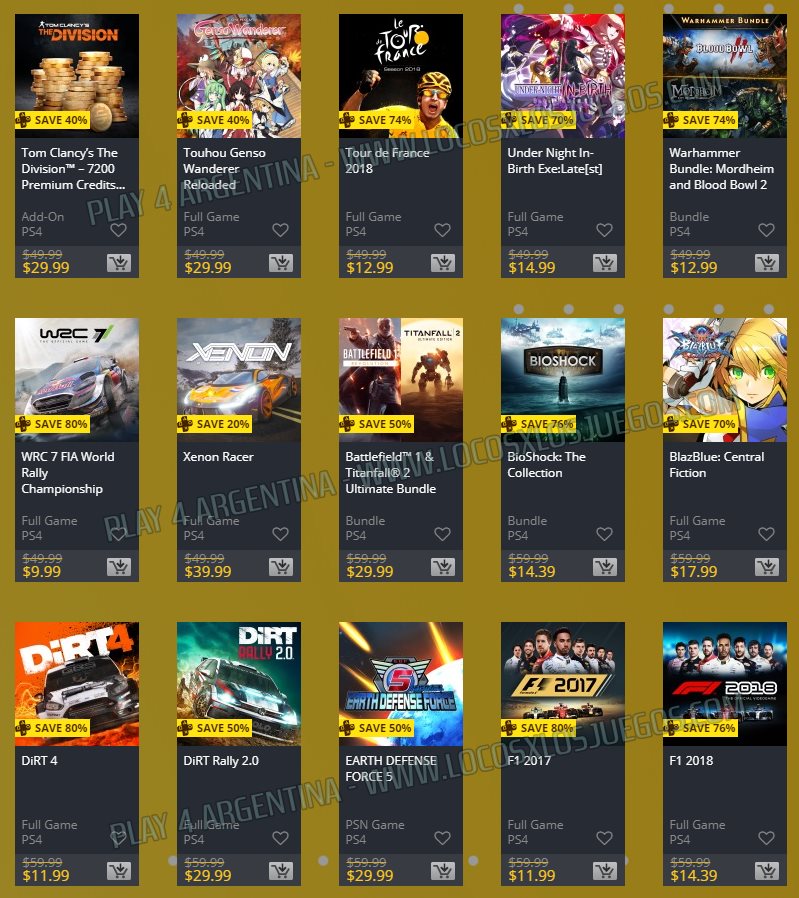Open the BioShock cover thumbnail
Image resolution: width=799 pixels, height=898 pixels.
[x=563, y=380]
